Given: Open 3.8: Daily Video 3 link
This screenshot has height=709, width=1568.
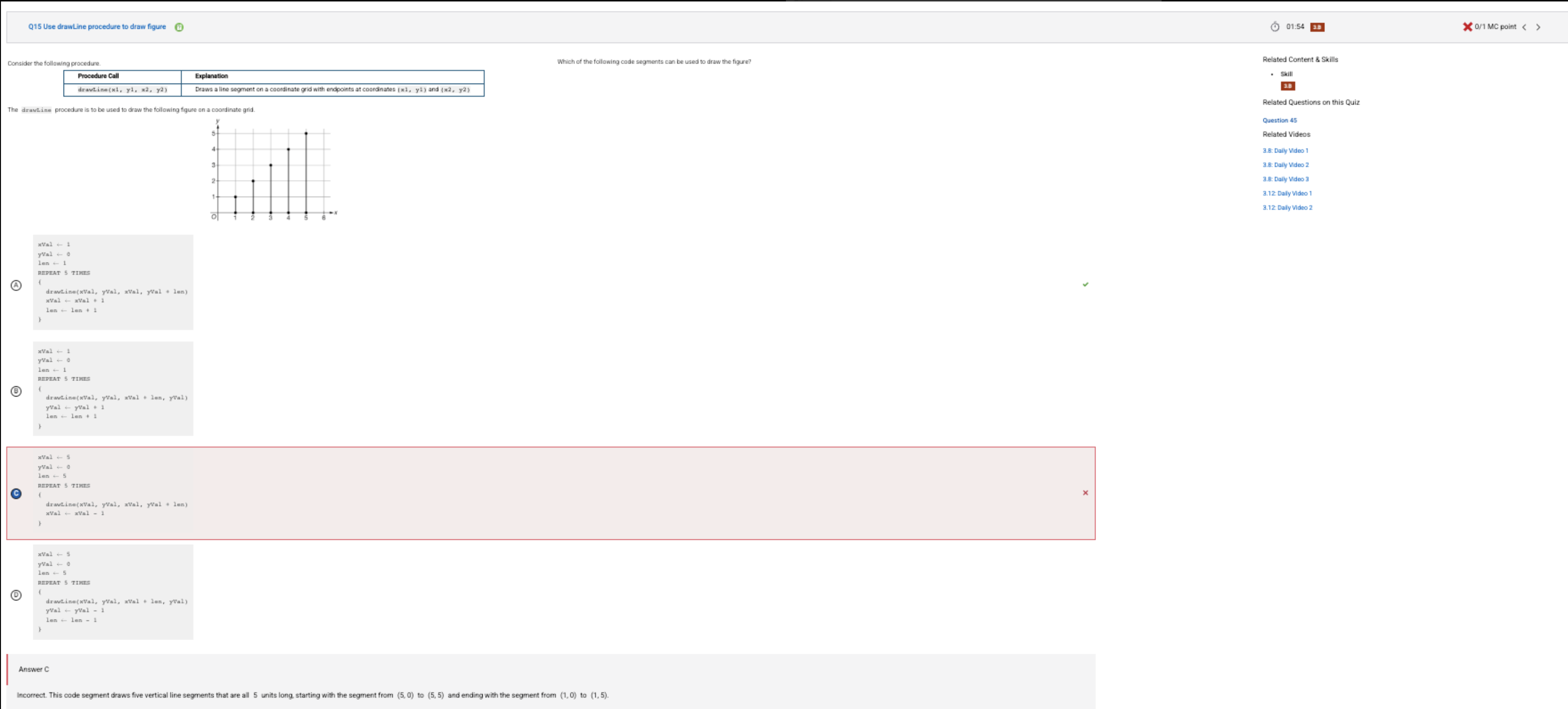Looking at the screenshot, I should tap(1285, 179).
